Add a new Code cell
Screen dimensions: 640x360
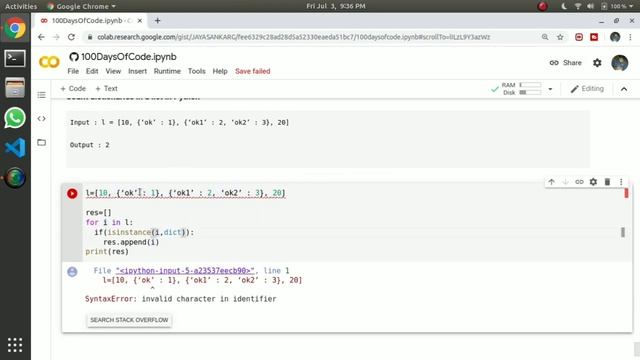click(x=73, y=89)
